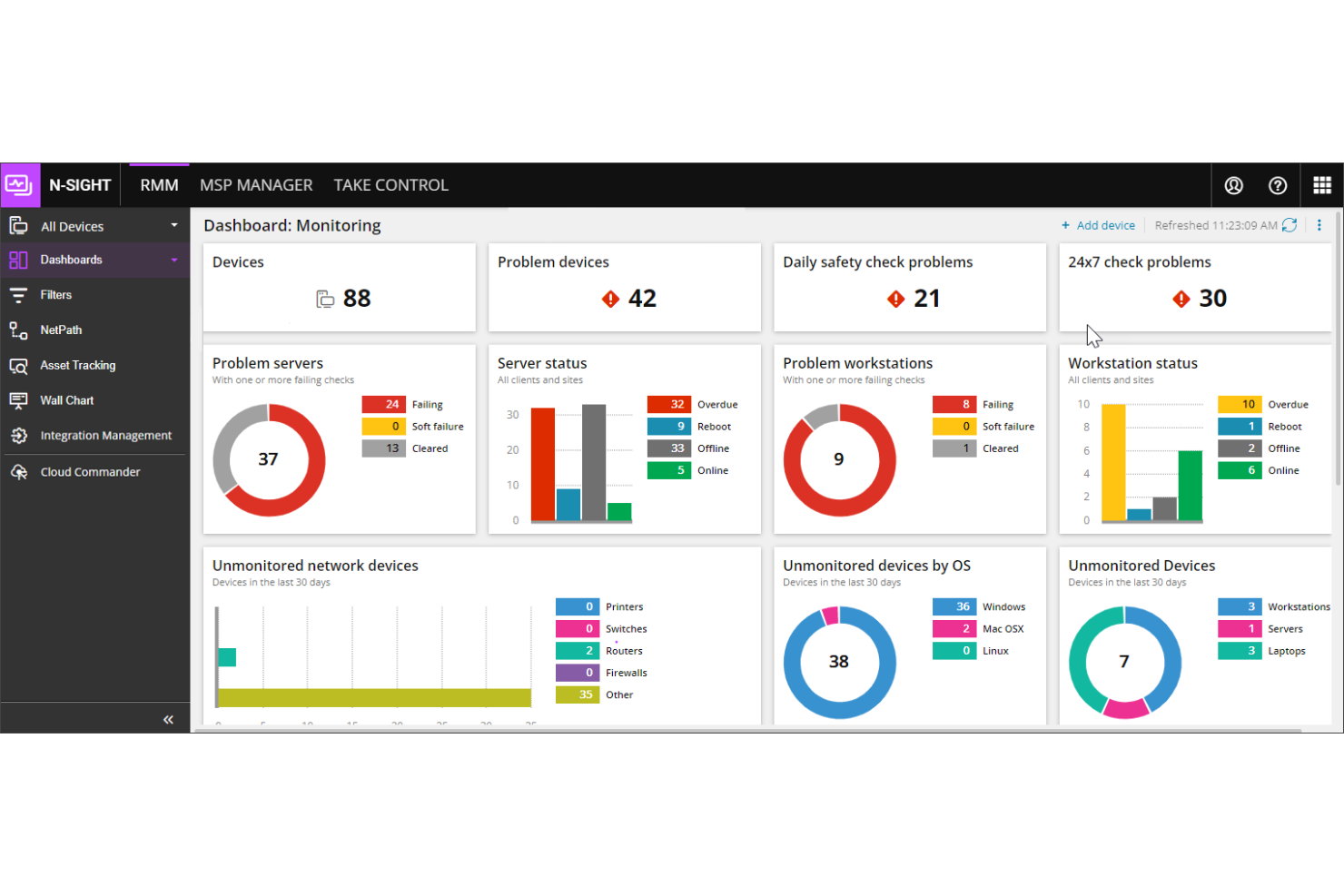The image size is (1344, 896).
Task: Collapse the left sidebar with the chevrons
Action: (168, 719)
